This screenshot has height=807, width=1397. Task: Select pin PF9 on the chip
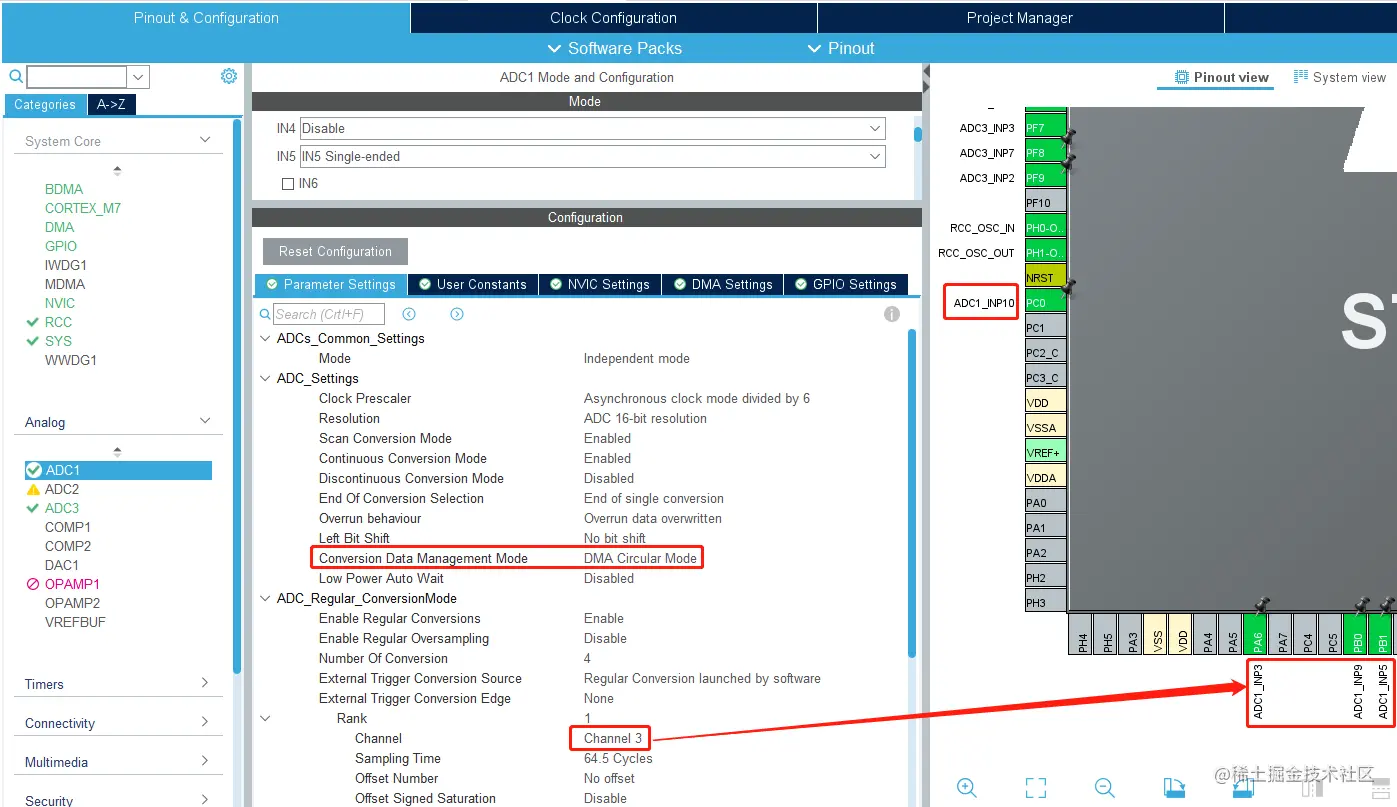[x=1045, y=178]
